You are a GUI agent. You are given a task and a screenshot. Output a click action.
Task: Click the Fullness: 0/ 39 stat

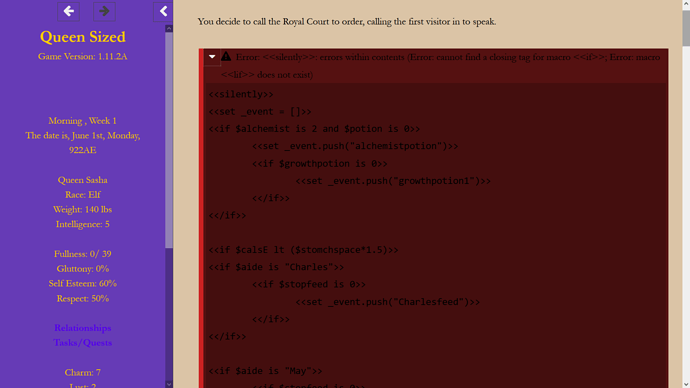(x=83, y=254)
